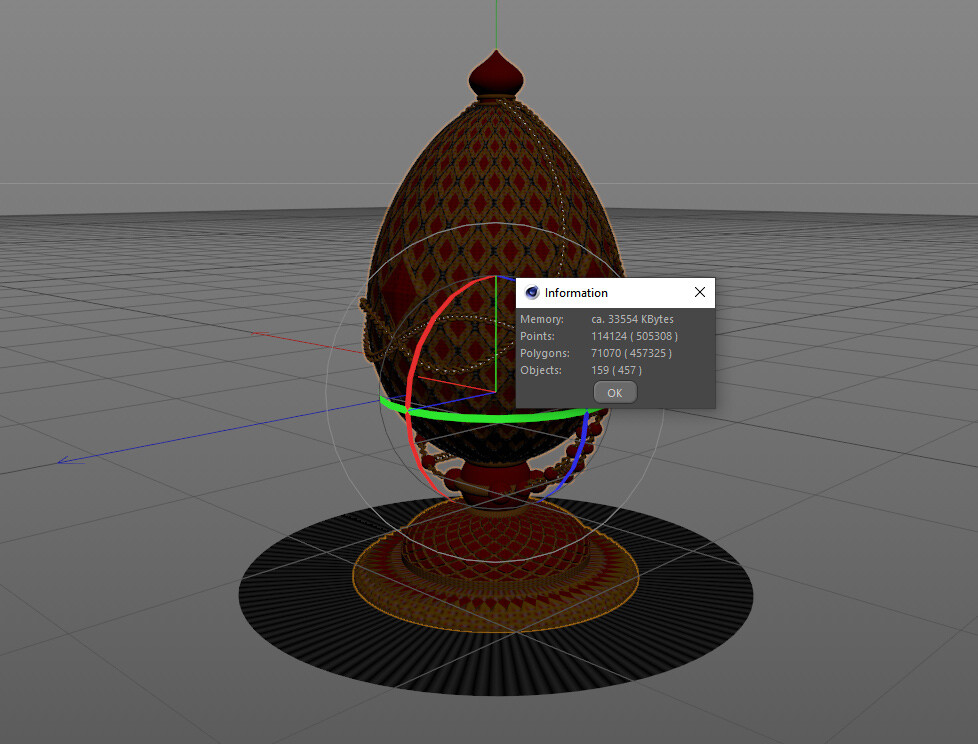
Task: Click the 'Memory:' label
Action: (x=541, y=319)
